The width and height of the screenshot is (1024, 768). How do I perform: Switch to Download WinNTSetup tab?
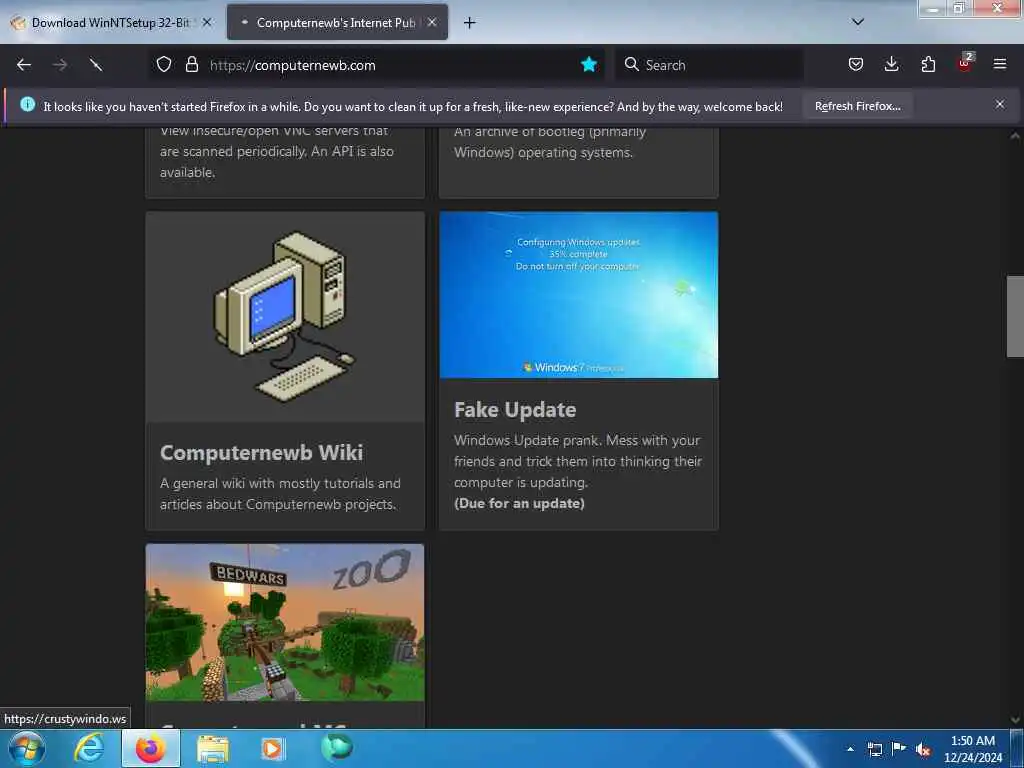112,23
